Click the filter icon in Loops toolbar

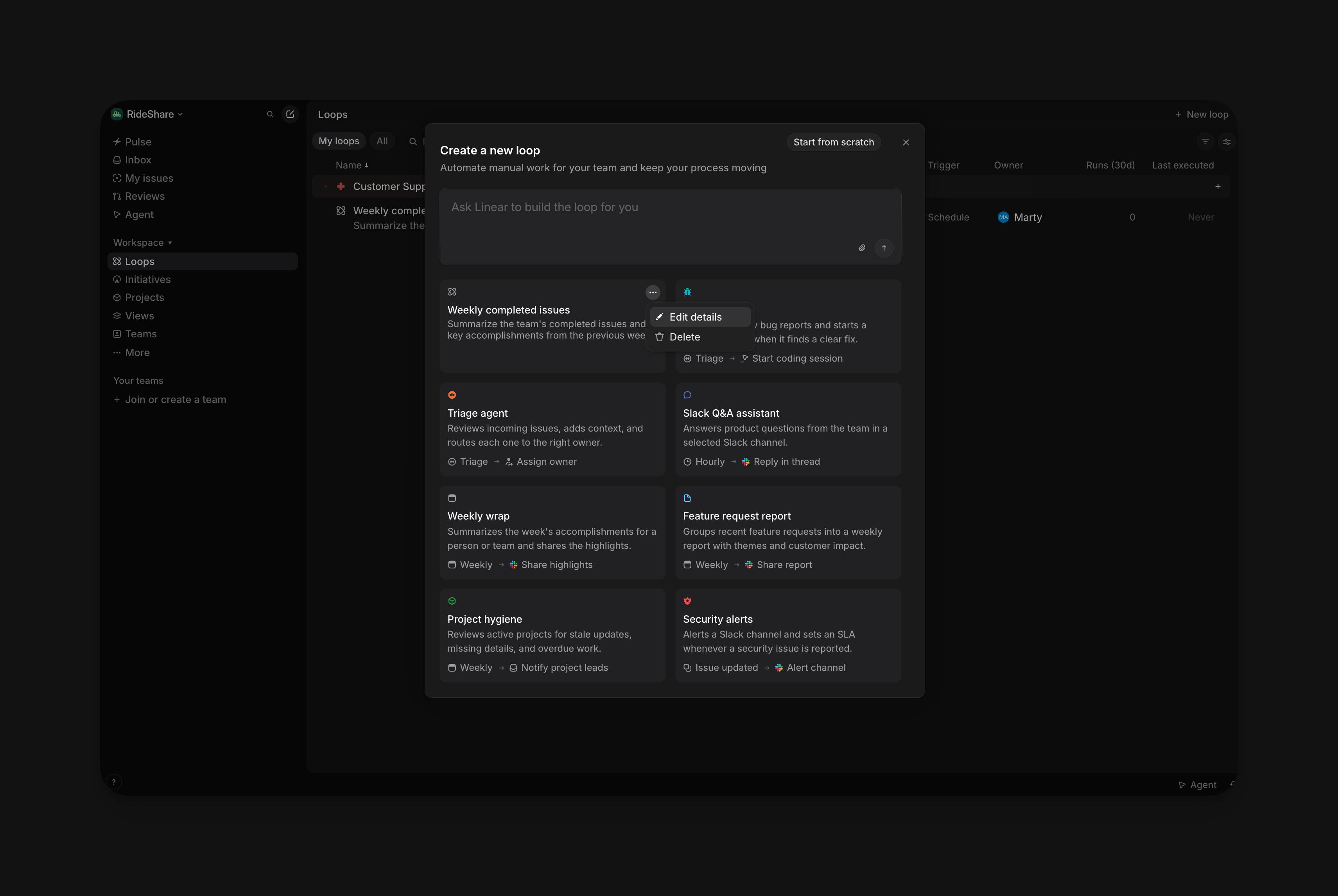coord(1205,142)
